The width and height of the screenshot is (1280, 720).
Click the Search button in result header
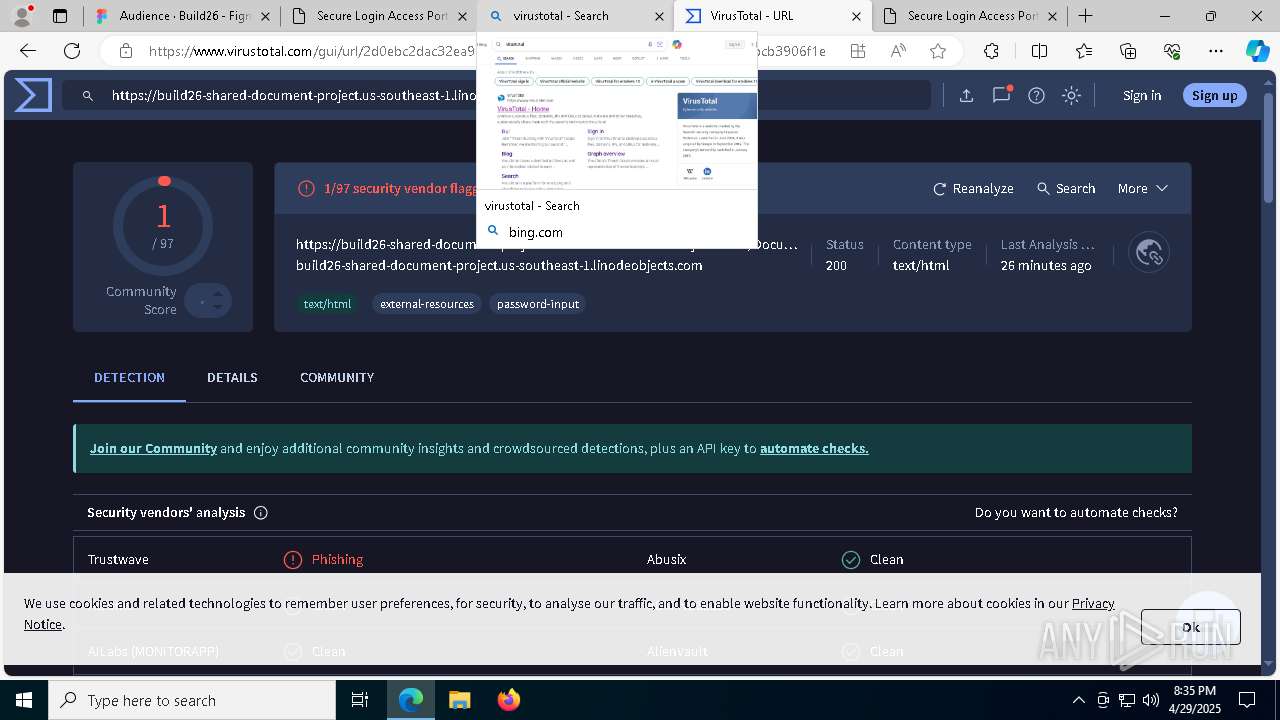point(1066,188)
